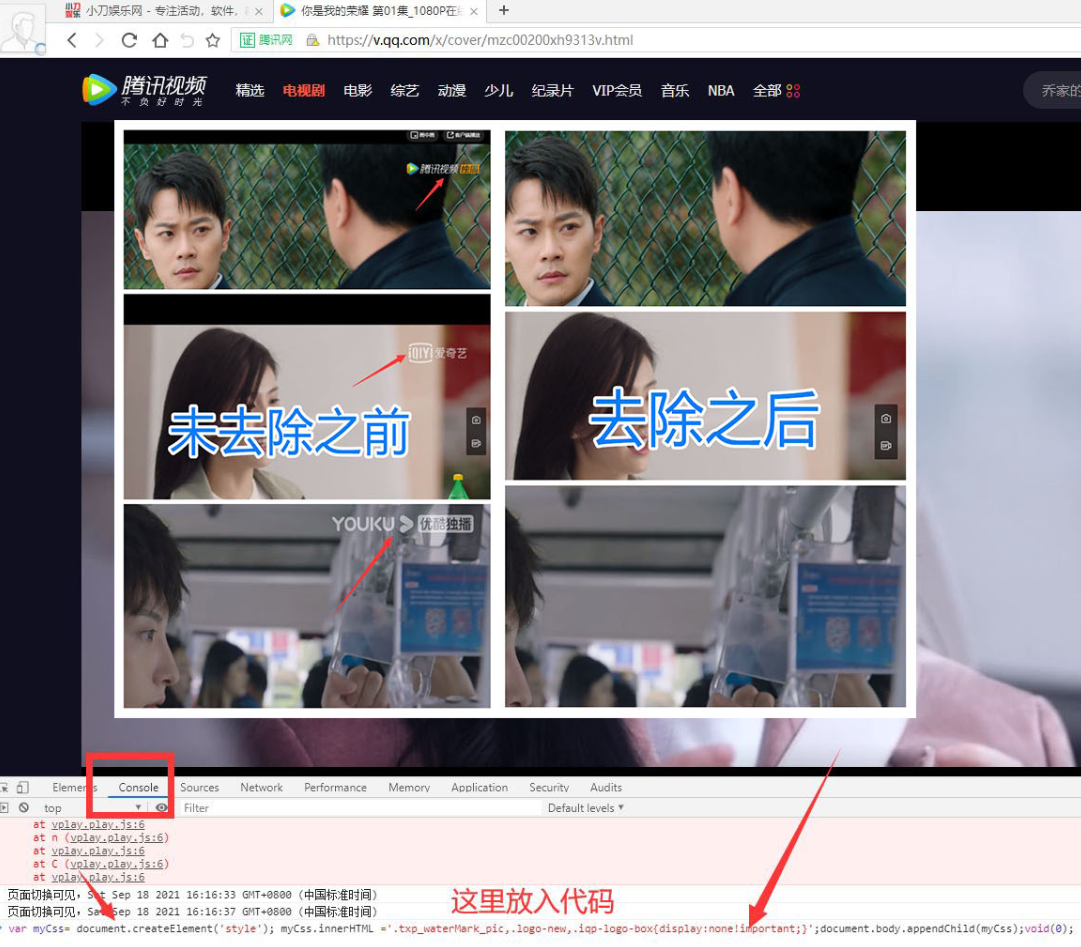Image resolution: width=1081 pixels, height=947 pixels.
Task: Browse the 综艺 category
Action: (x=404, y=90)
